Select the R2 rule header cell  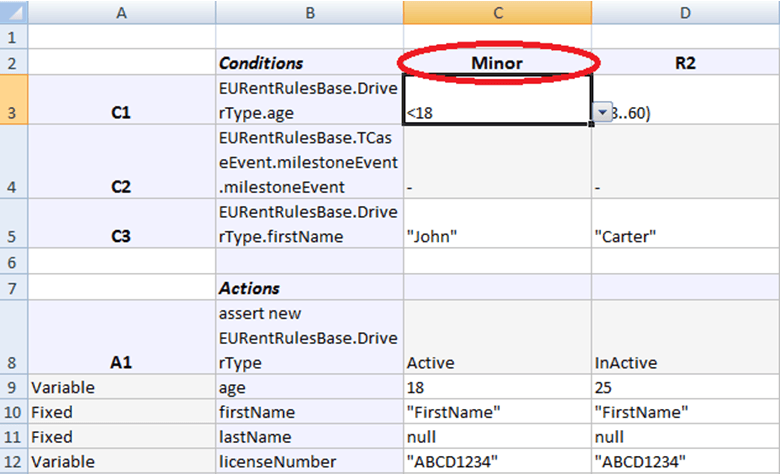click(x=686, y=62)
